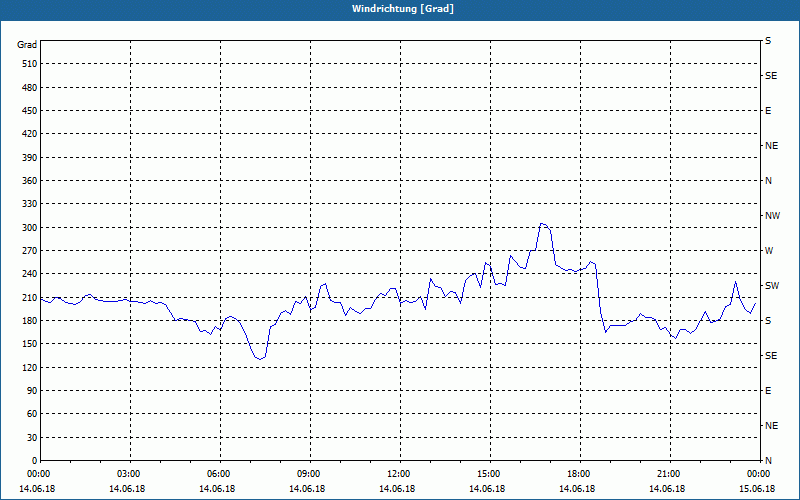Click the 390 y-axis tick label

30,158
